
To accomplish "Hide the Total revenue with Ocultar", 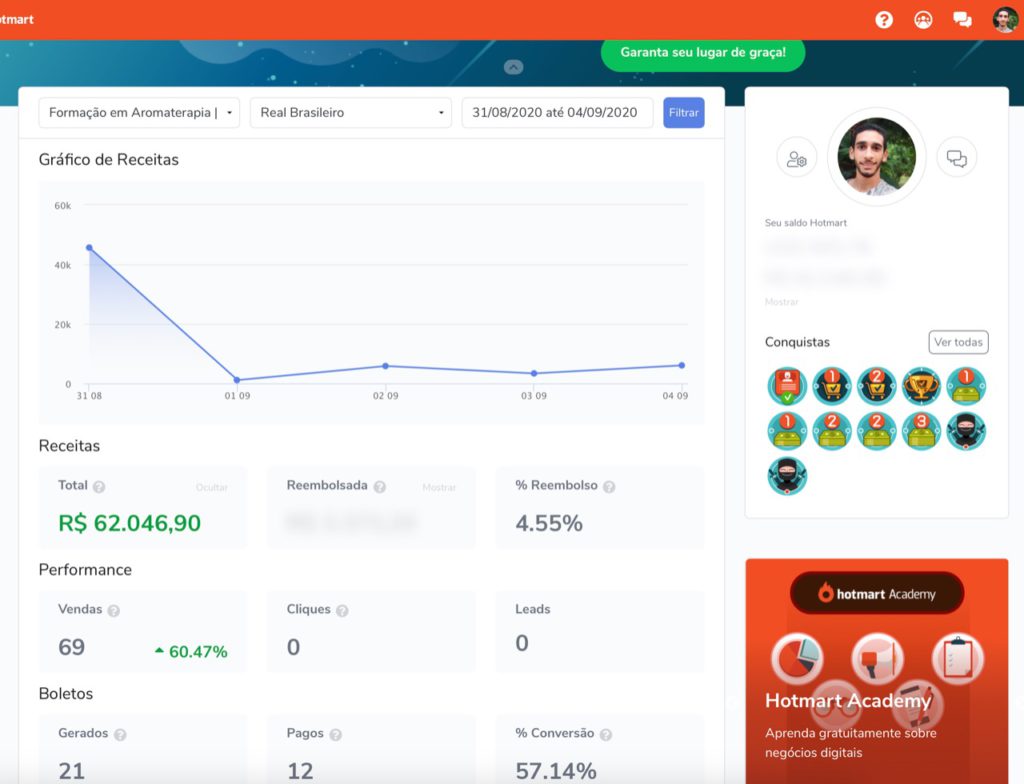I will click(x=211, y=488).
